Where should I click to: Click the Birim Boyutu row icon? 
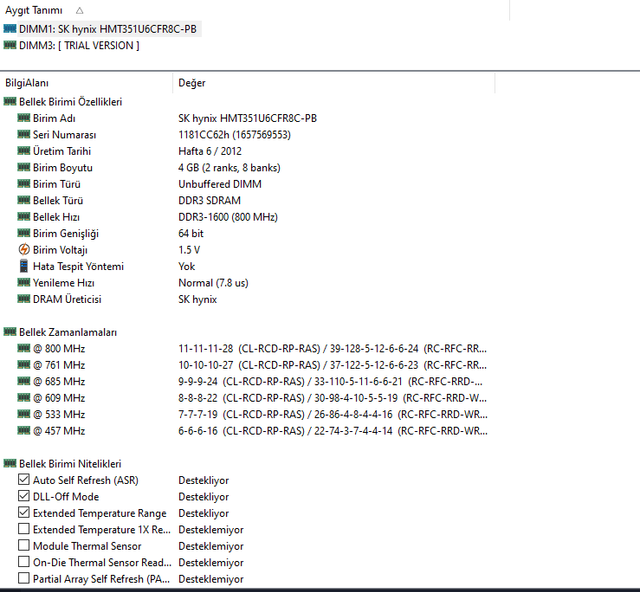coord(24,167)
